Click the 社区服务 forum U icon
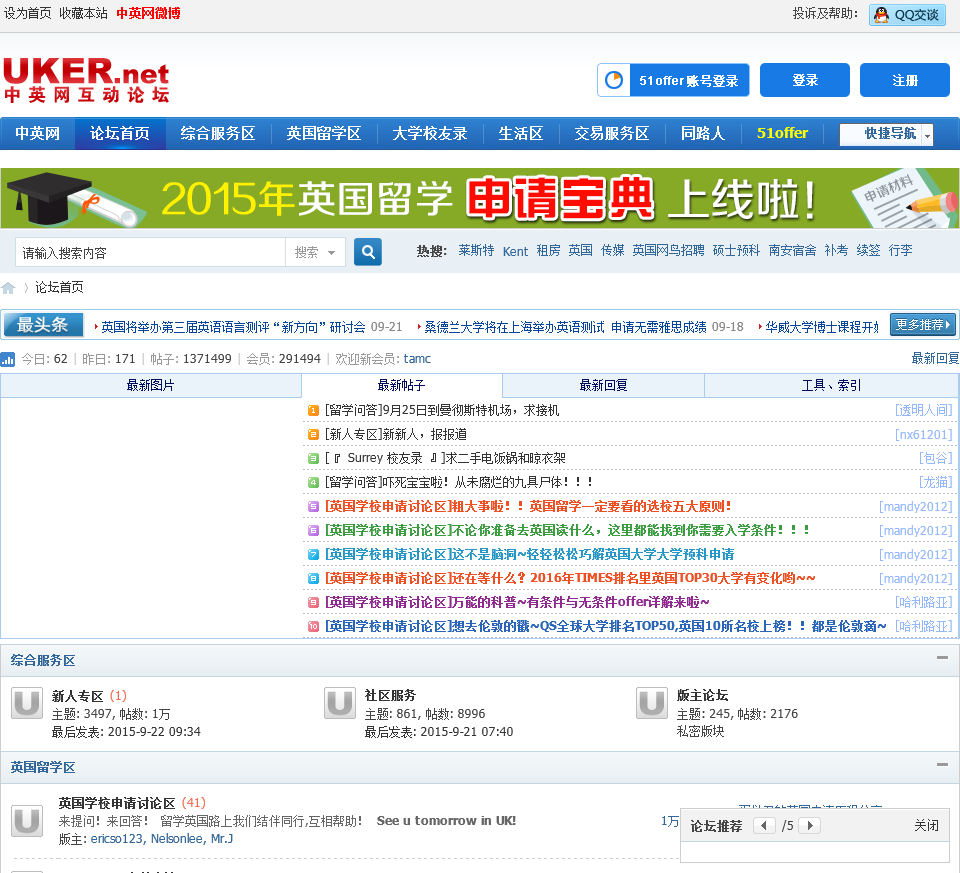This screenshot has height=873, width=960. (x=340, y=703)
